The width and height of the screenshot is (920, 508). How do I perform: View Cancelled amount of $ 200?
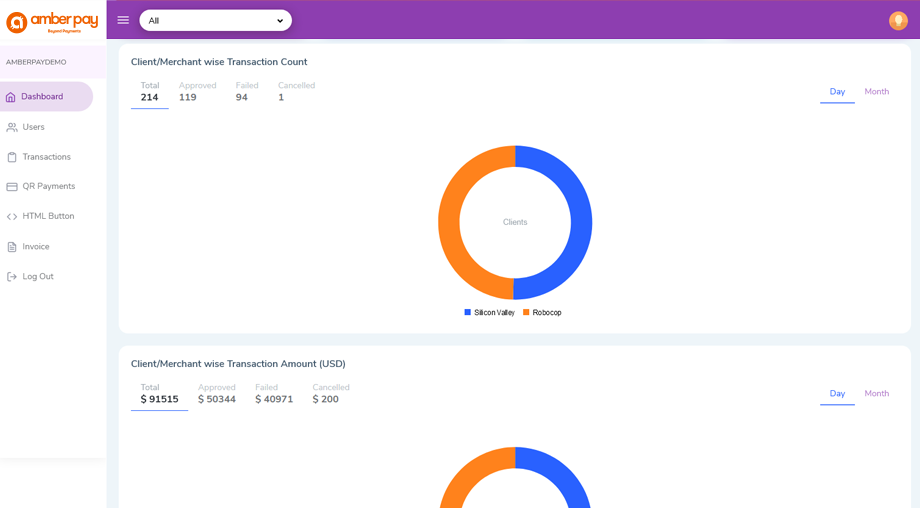330,394
